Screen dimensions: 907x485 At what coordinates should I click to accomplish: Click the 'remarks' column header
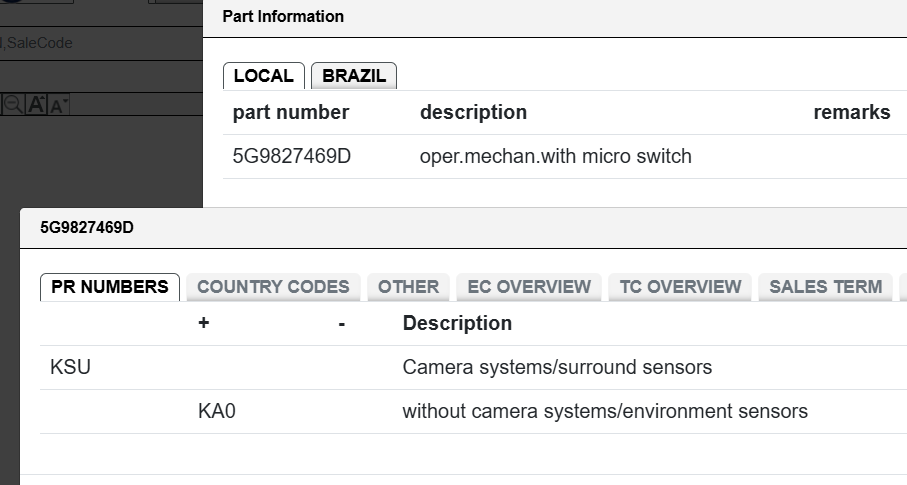click(851, 112)
